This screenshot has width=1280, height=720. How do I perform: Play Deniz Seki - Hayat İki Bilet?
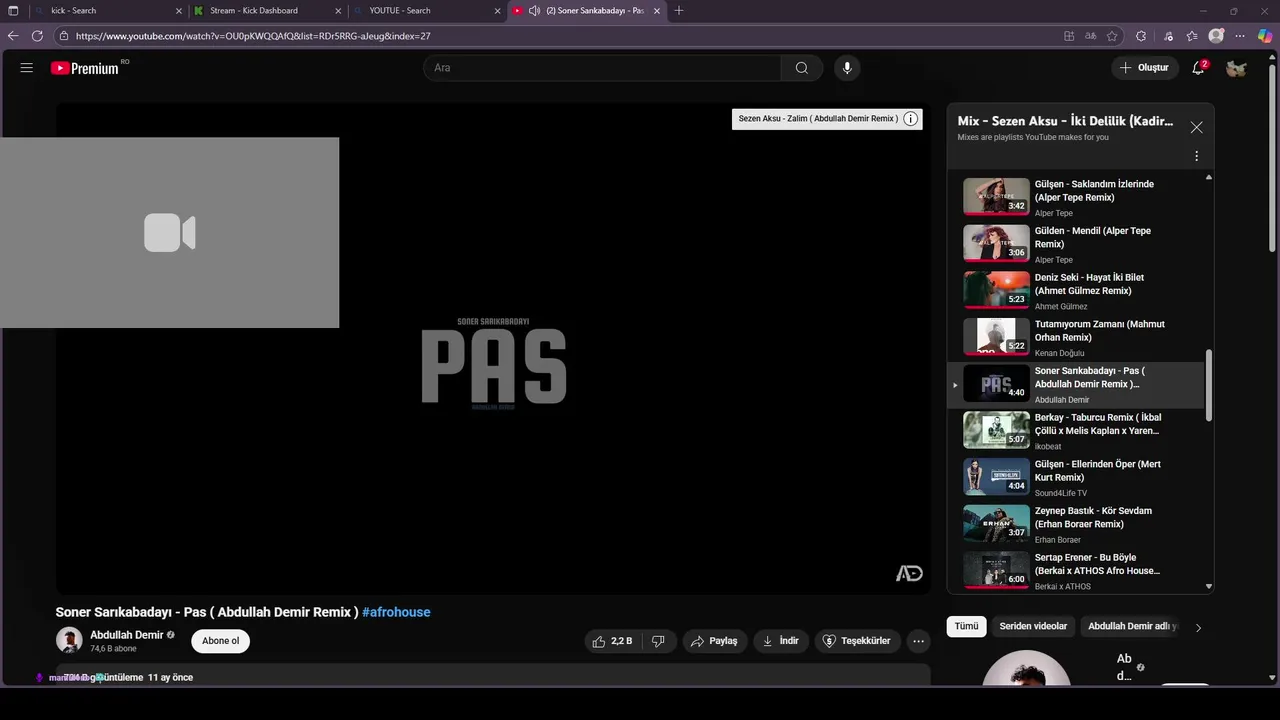coord(1076,291)
